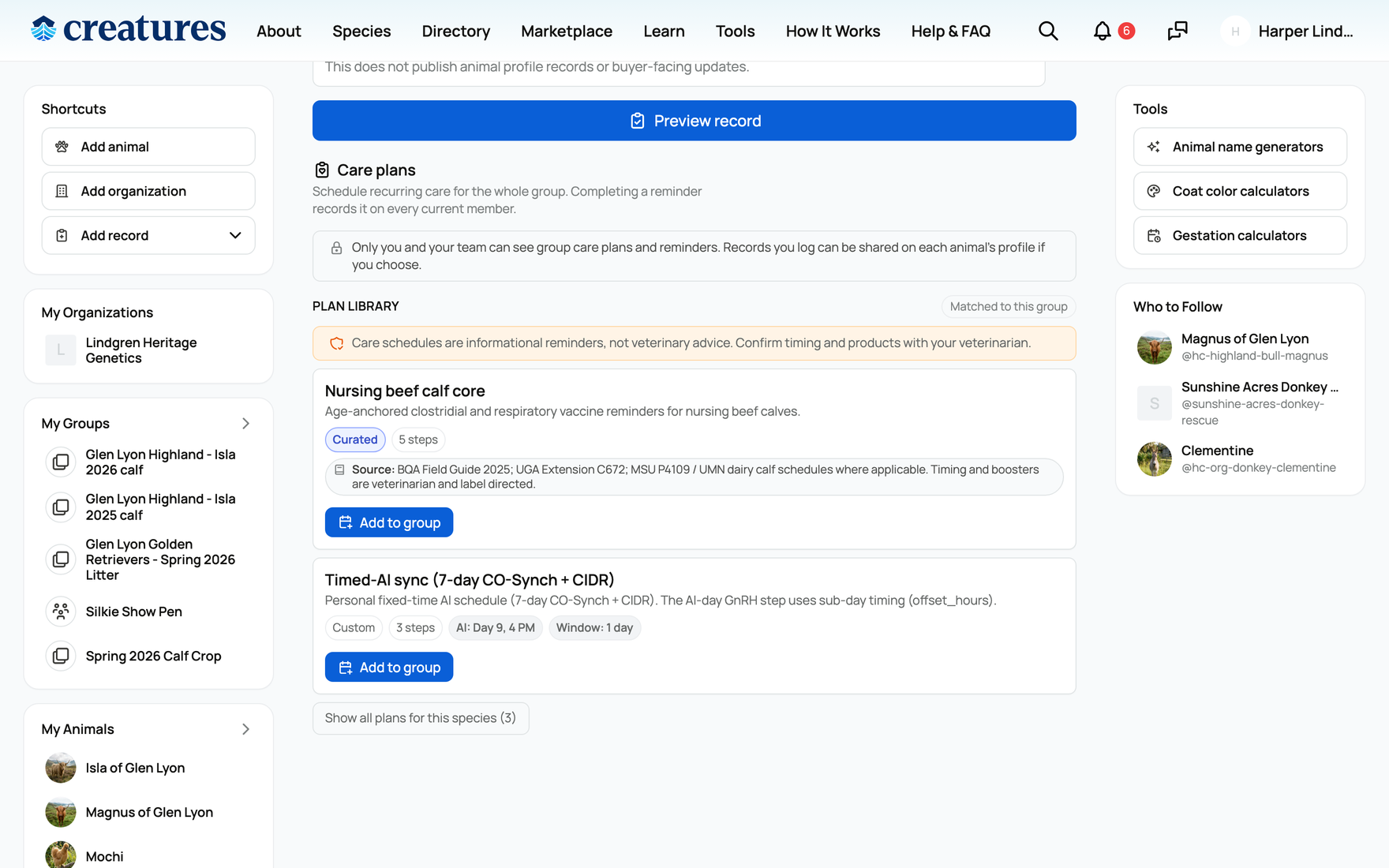This screenshot has height=868, width=1389.
Task: Click the Custom tag
Action: click(x=354, y=628)
